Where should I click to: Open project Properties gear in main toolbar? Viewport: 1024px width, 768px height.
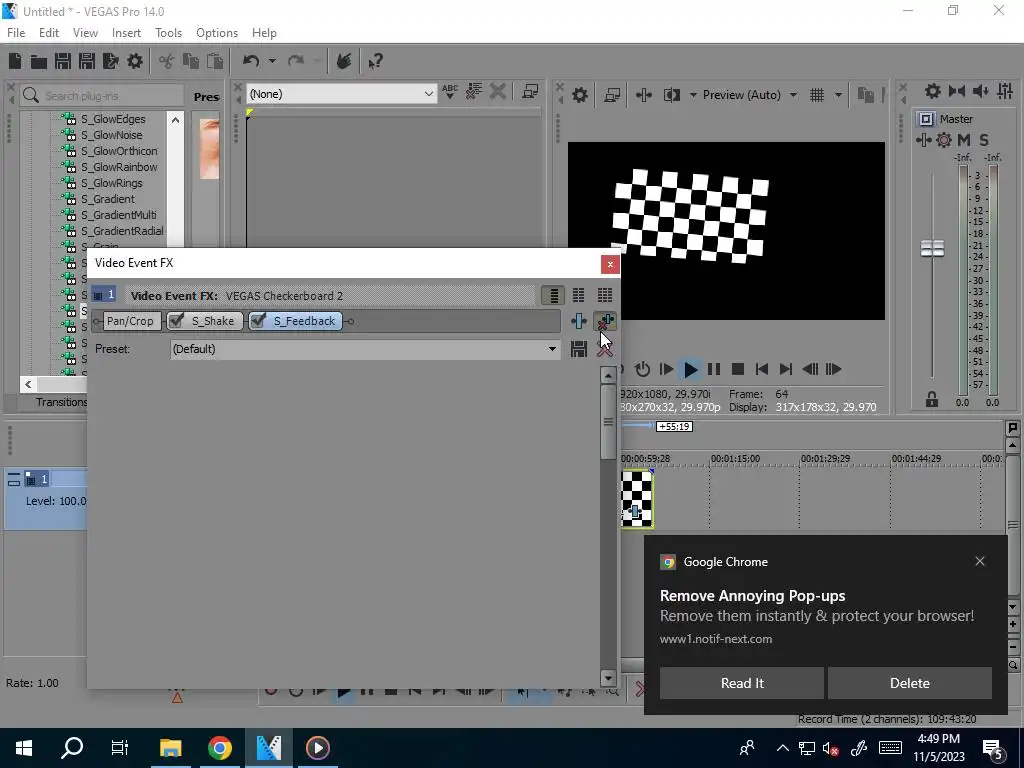(x=135, y=61)
